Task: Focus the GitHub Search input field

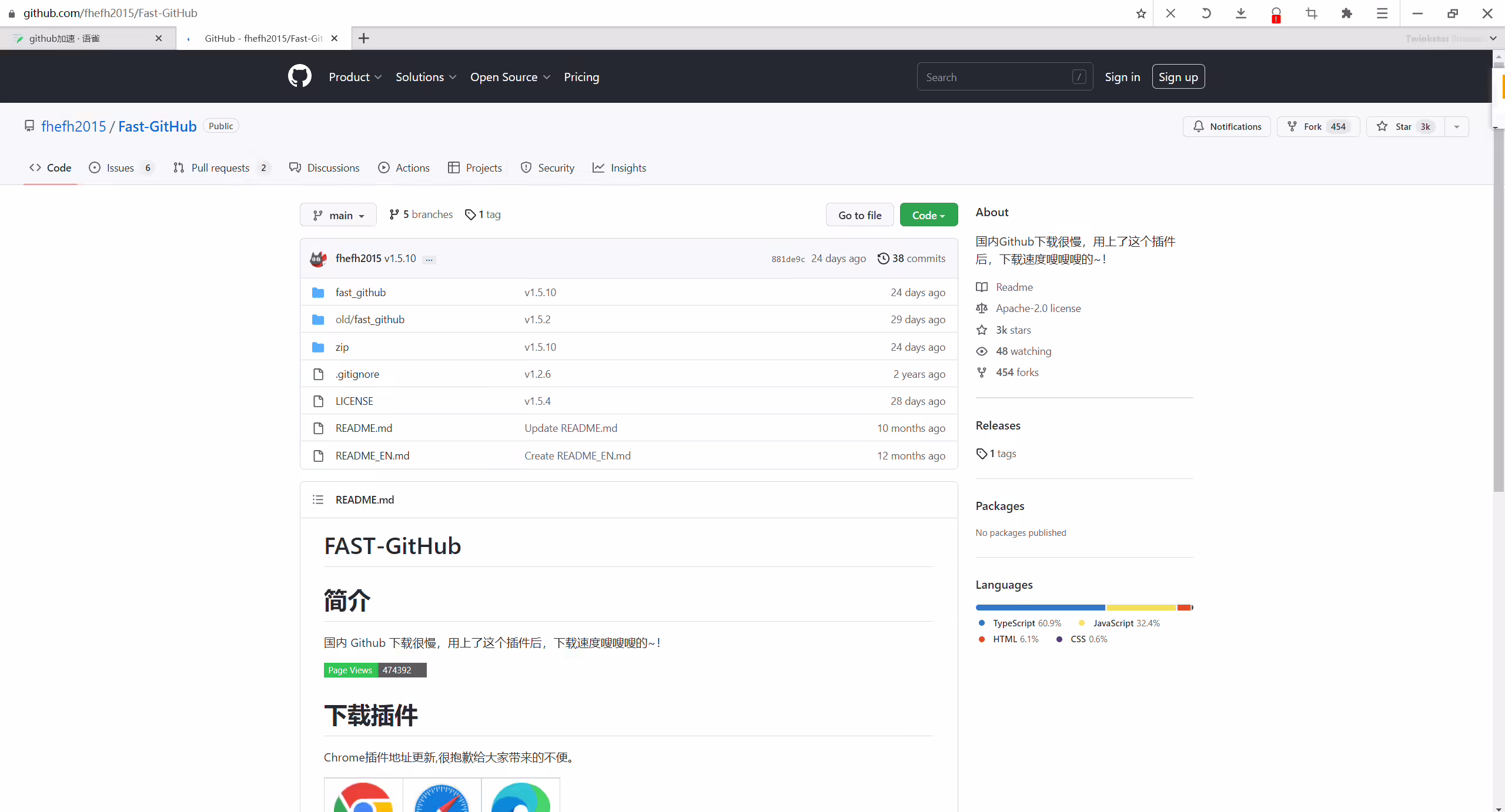Action: tap(1005, 77)
